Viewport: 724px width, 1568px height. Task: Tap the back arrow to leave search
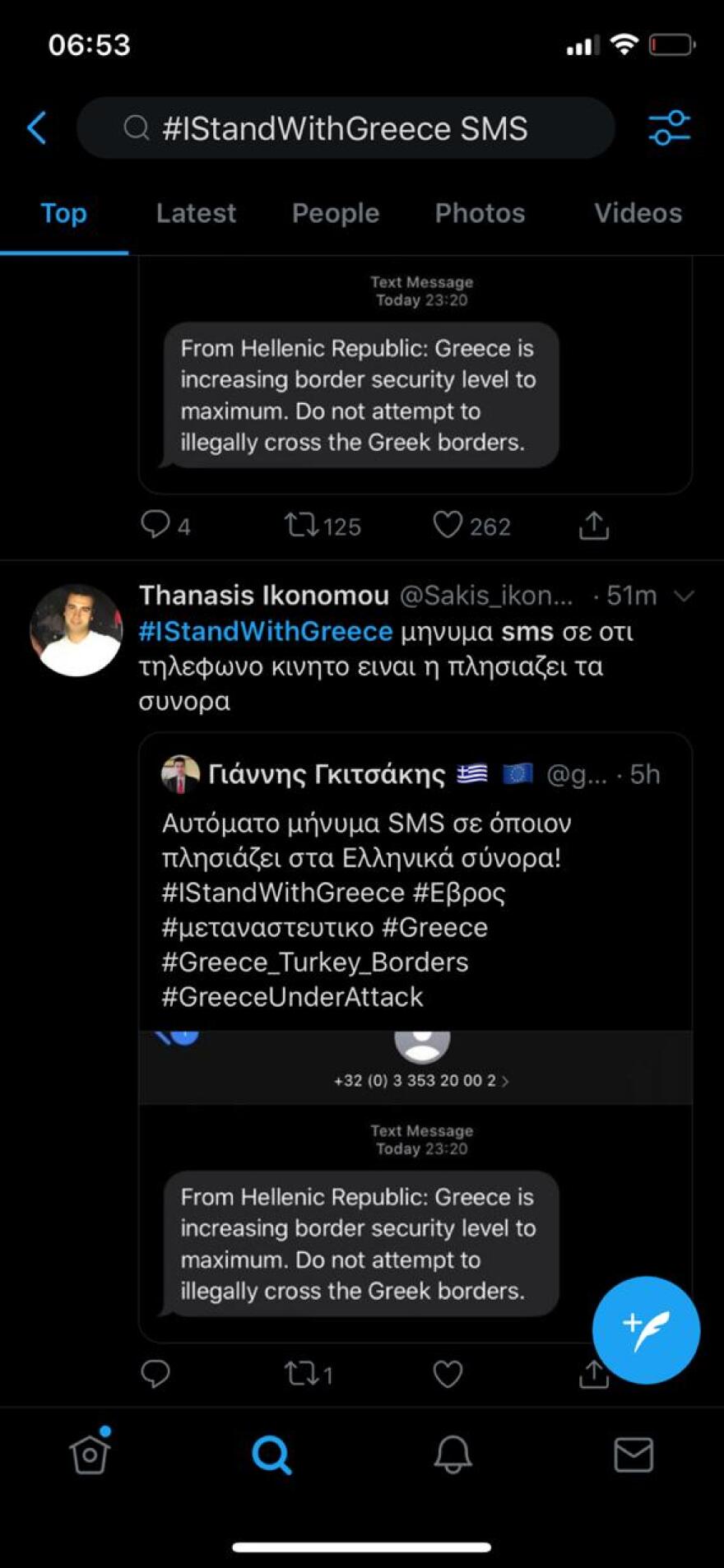[x=36, y=128]
